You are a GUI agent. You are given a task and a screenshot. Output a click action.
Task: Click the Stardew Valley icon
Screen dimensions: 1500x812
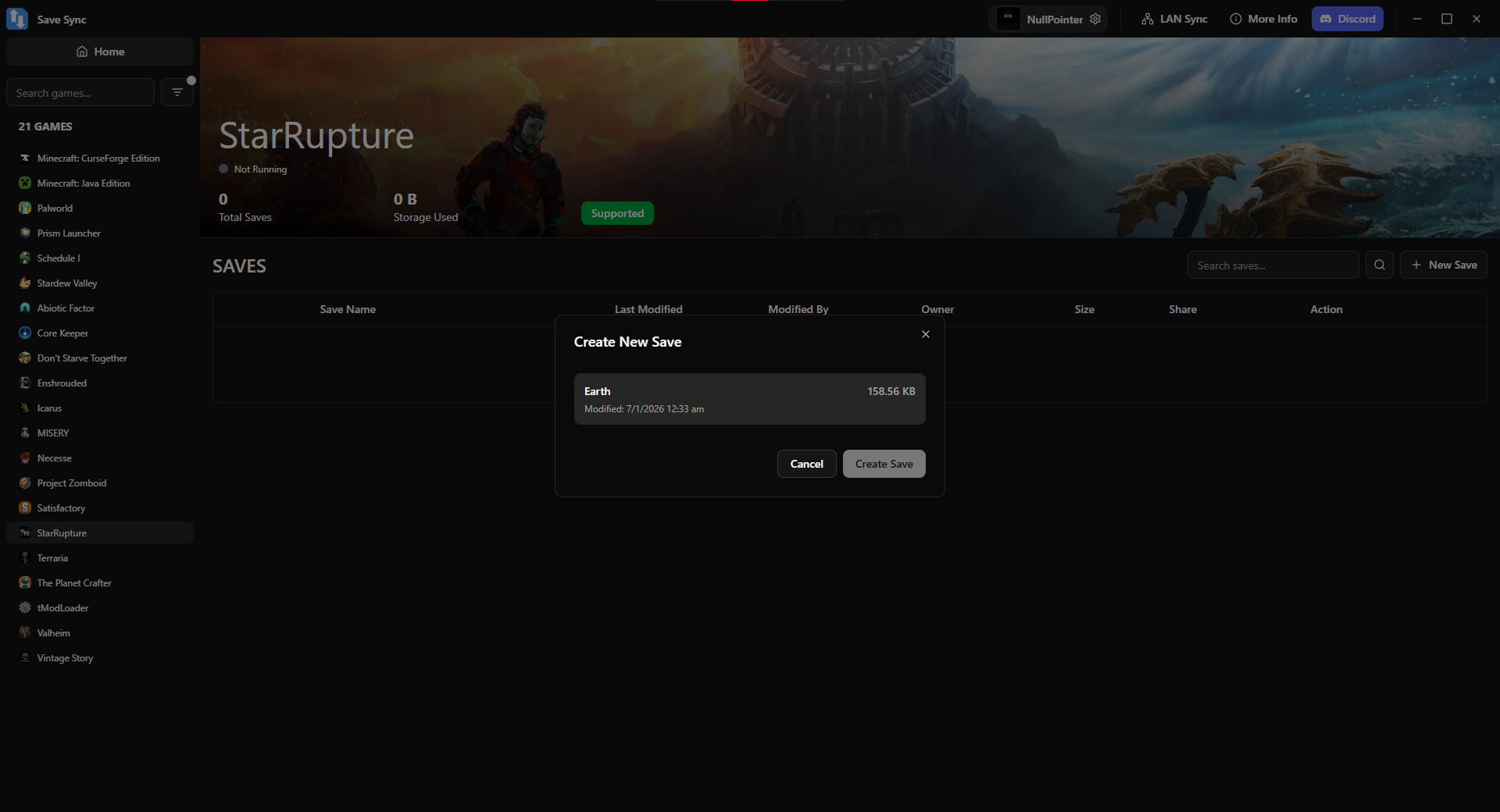(x=25, y=283)
